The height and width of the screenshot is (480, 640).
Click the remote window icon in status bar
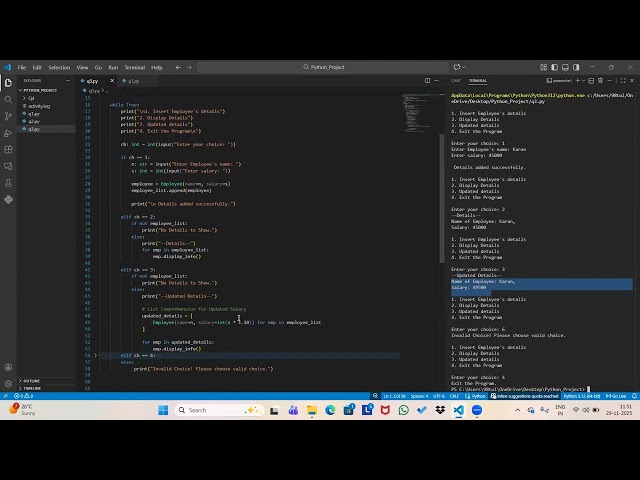(5, 396)
